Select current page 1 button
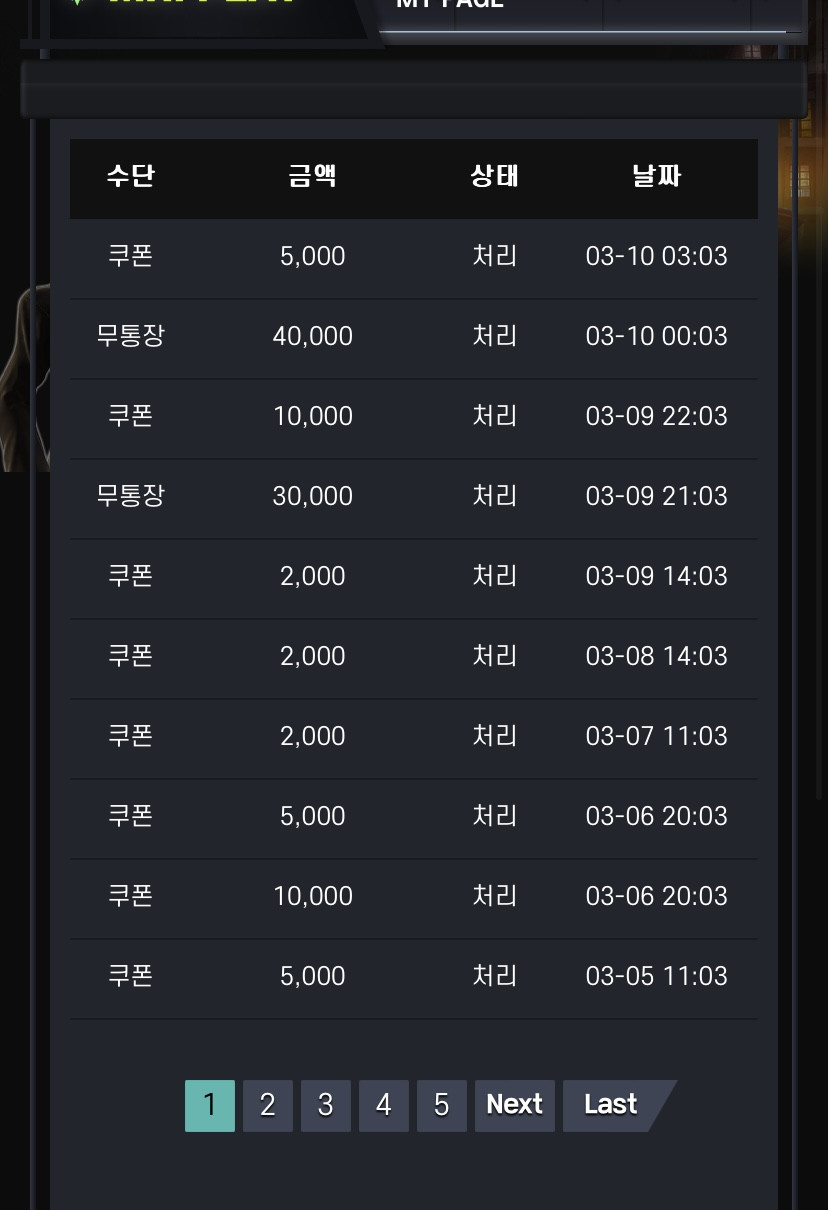This screenshot has width=828, height=1210. click(210, 1105)
